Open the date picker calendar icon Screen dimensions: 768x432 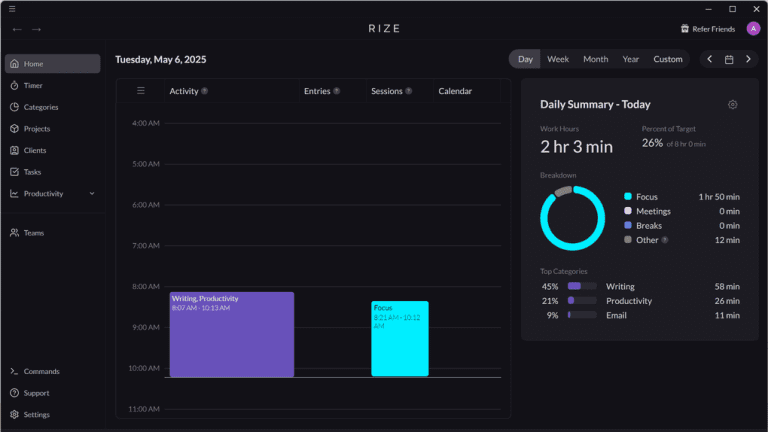pos(729,59)
